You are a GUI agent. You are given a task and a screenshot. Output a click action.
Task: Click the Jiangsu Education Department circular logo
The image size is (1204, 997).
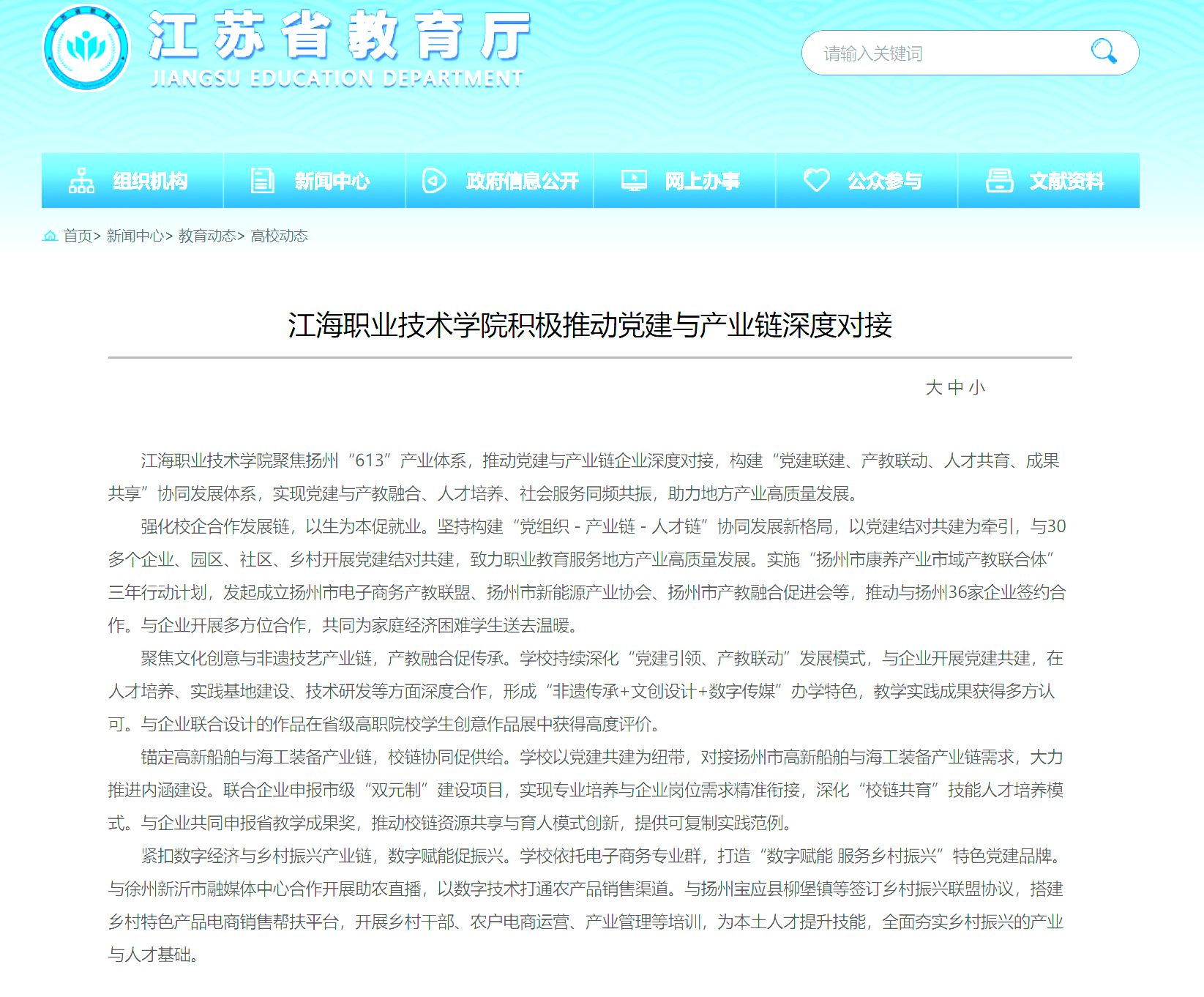pyautogui.click(x=86, y=48)
